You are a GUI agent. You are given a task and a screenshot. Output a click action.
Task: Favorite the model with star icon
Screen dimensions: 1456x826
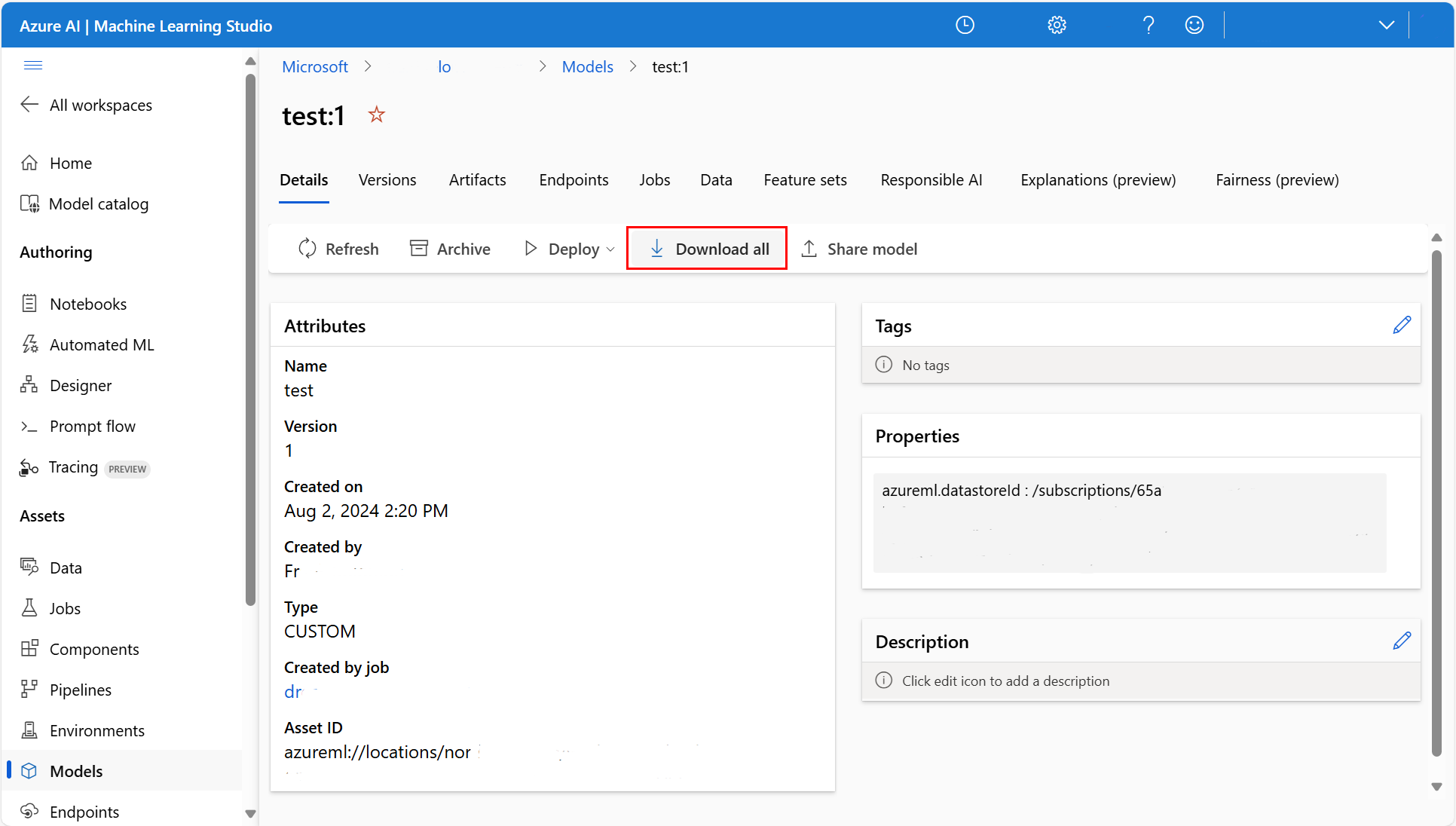(x=376, y=115)
